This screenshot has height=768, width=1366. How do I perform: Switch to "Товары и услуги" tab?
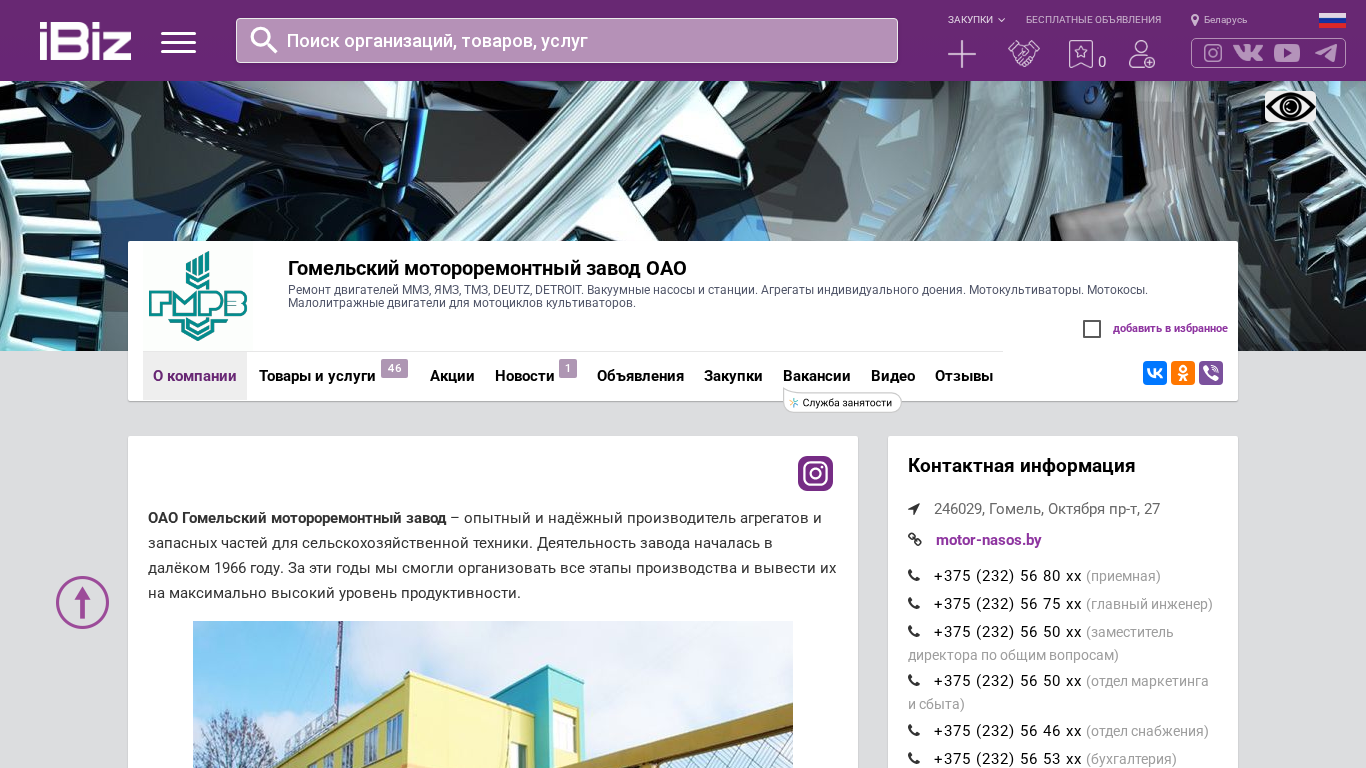[317, 376]
